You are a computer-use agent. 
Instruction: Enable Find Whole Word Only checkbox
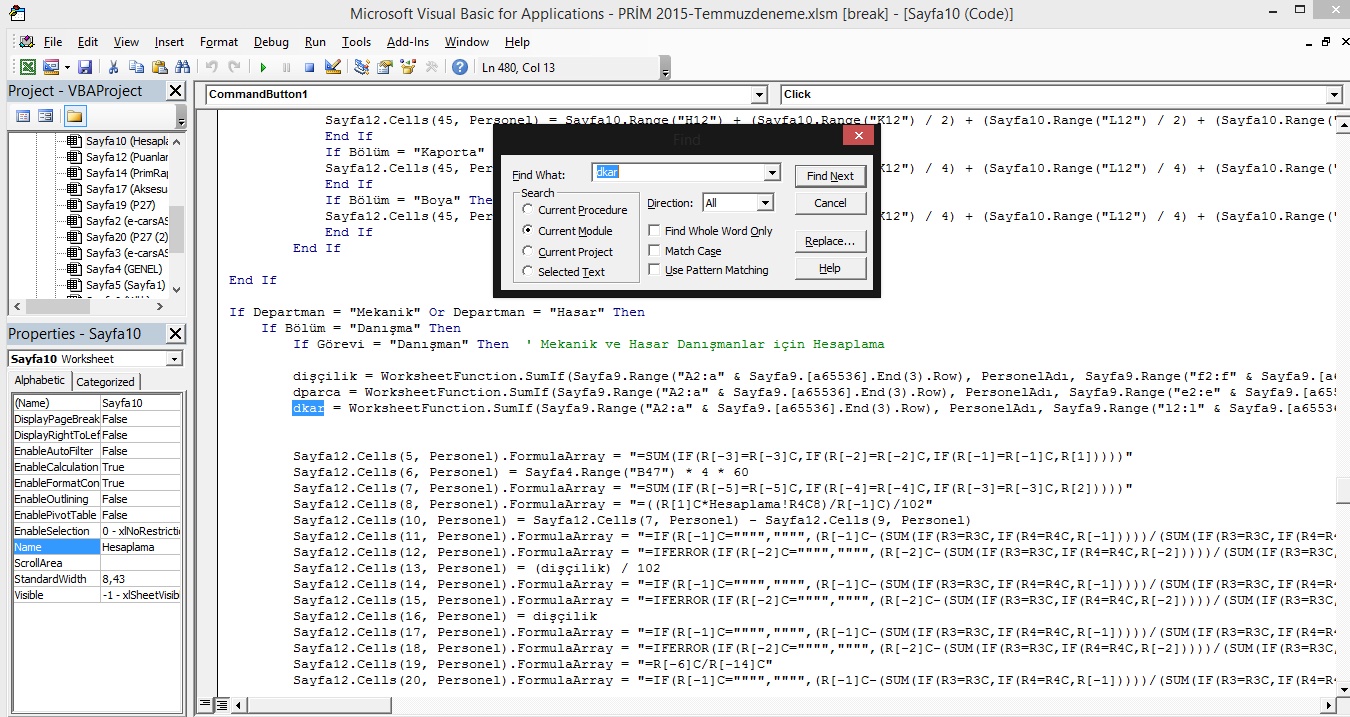coord(655,231)
